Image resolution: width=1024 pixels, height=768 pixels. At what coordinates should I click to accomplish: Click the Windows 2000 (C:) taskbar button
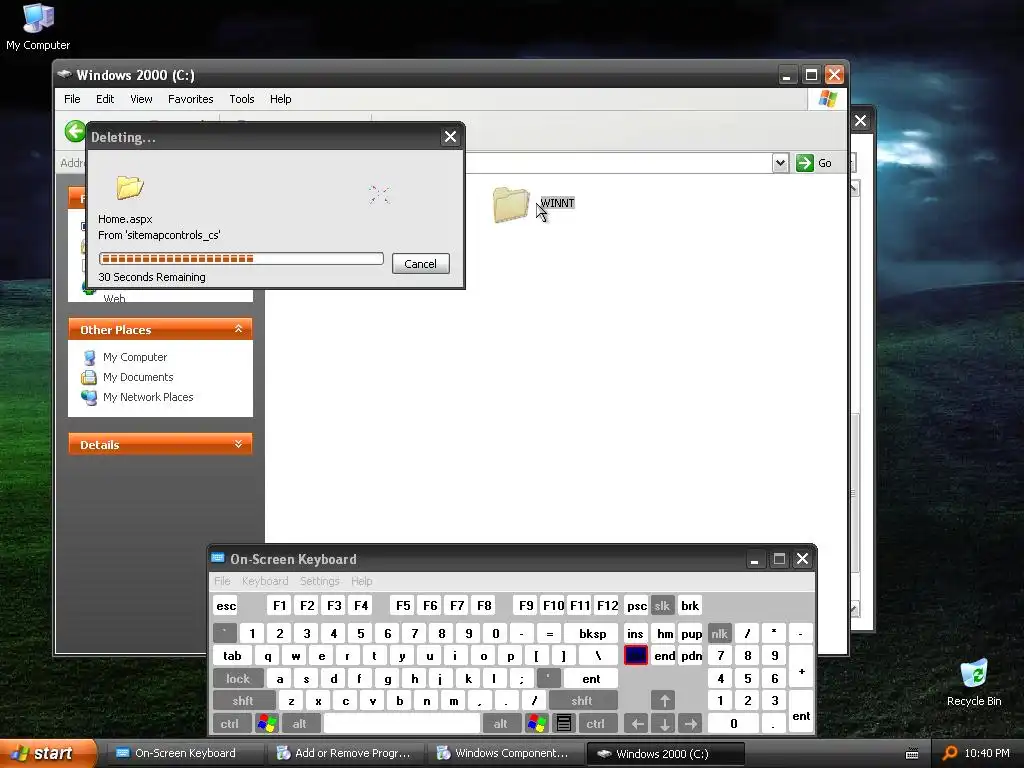point(665,754)
